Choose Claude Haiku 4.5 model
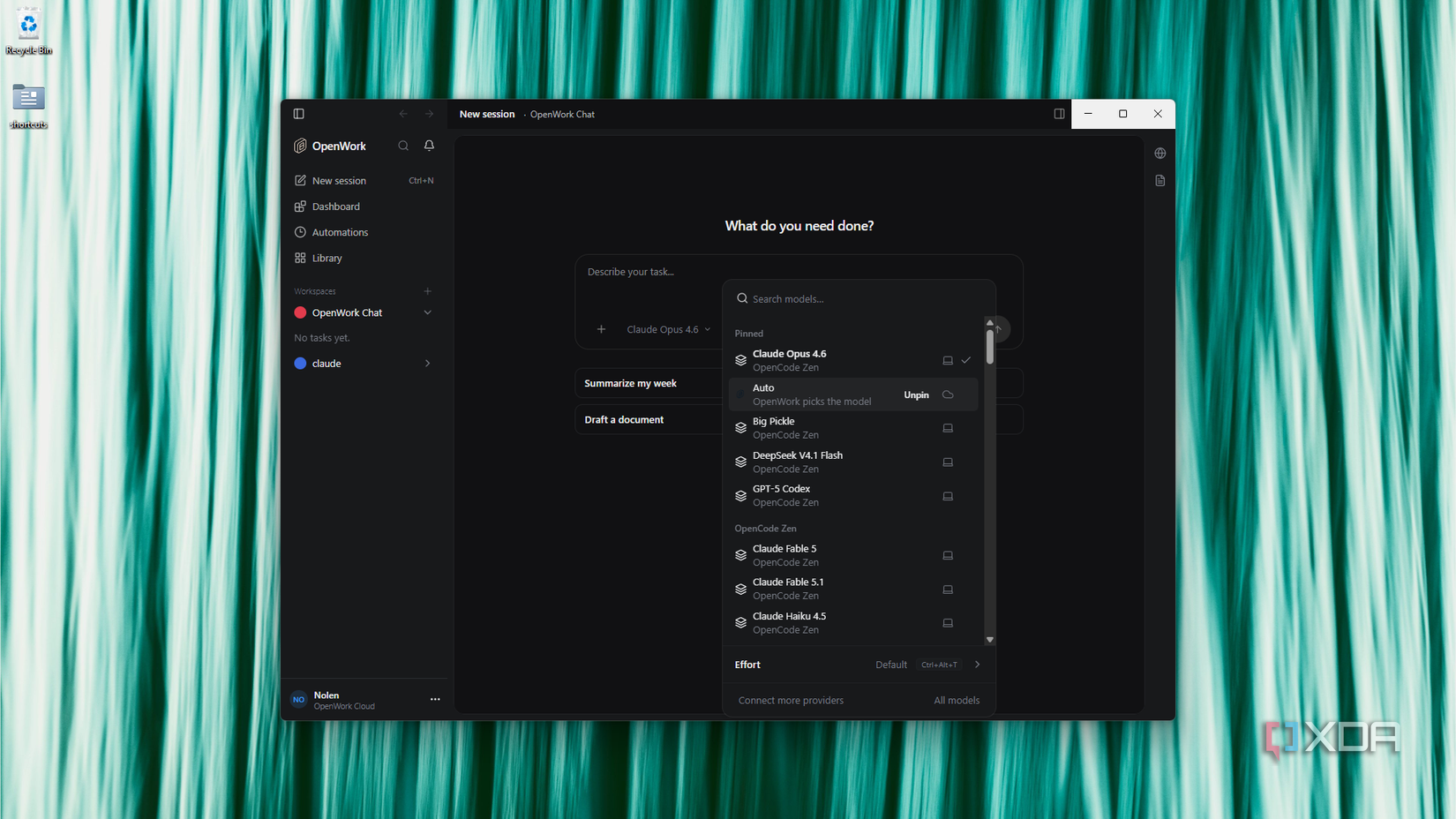The image size is (1456, 819). [x=853, y=623]
